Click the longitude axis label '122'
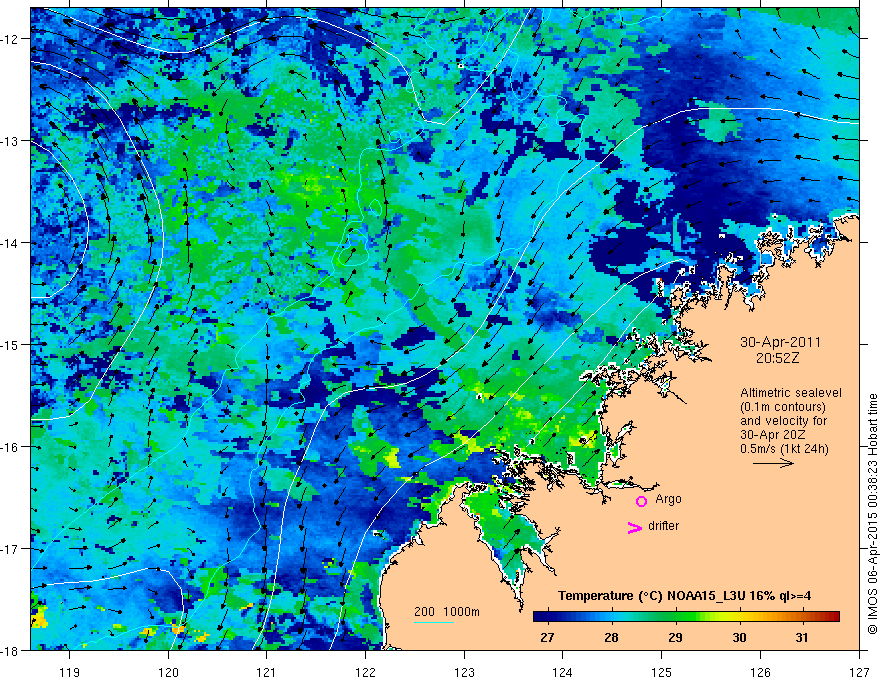This screenshot has width=880, height=680. [x=365, y=672]
